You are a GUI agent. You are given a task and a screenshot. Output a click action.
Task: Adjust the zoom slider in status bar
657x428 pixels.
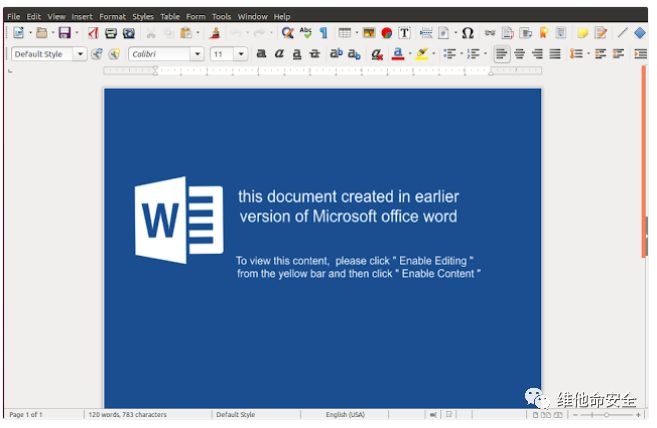(x=605, y=414)
